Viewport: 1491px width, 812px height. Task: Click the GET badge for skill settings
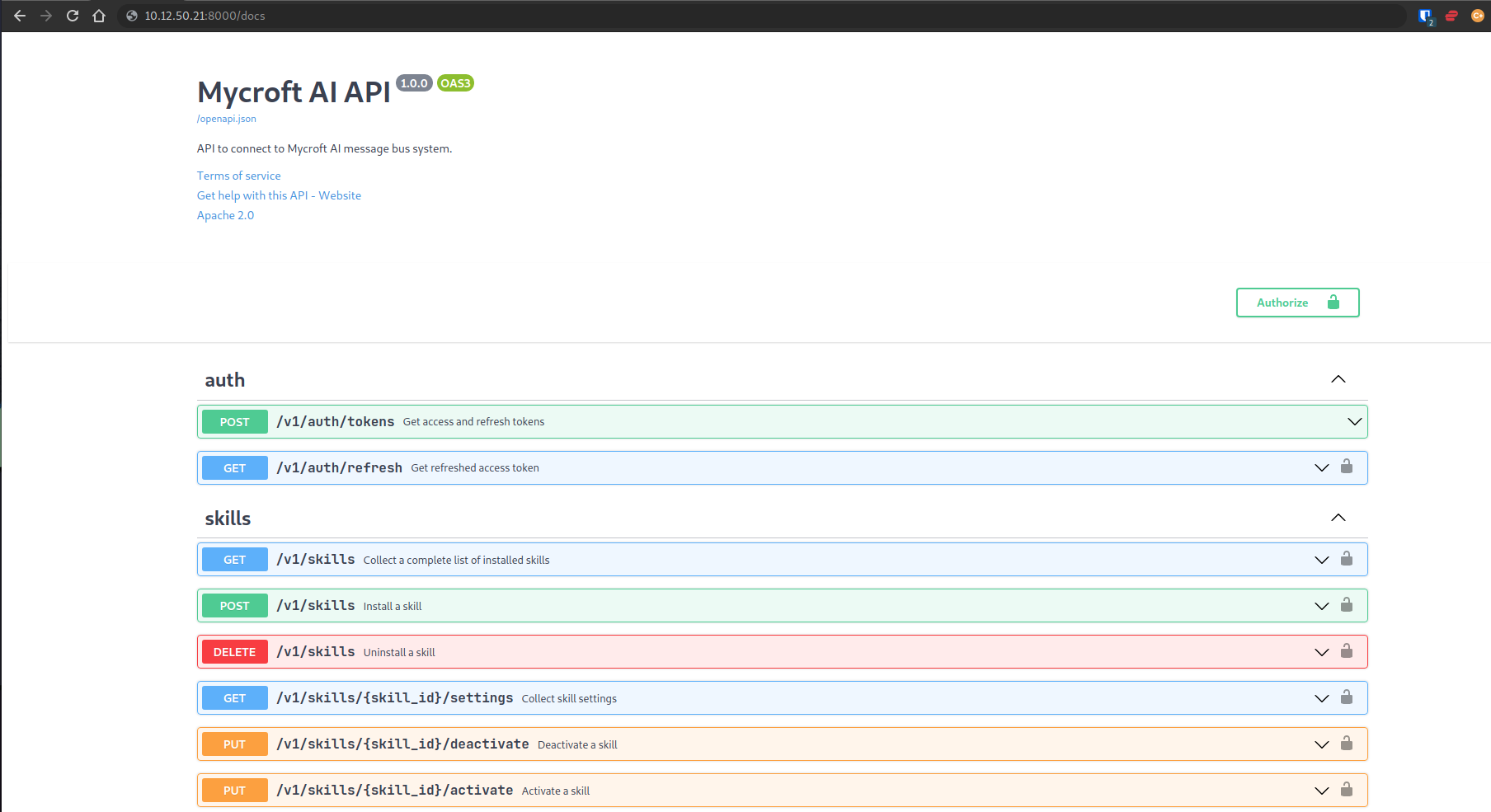[x=234, y=698]
